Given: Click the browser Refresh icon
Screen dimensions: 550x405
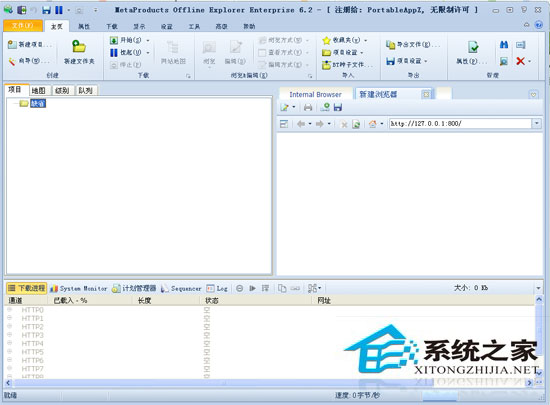Looking at the screenshot, I should [x=356, y=124].
